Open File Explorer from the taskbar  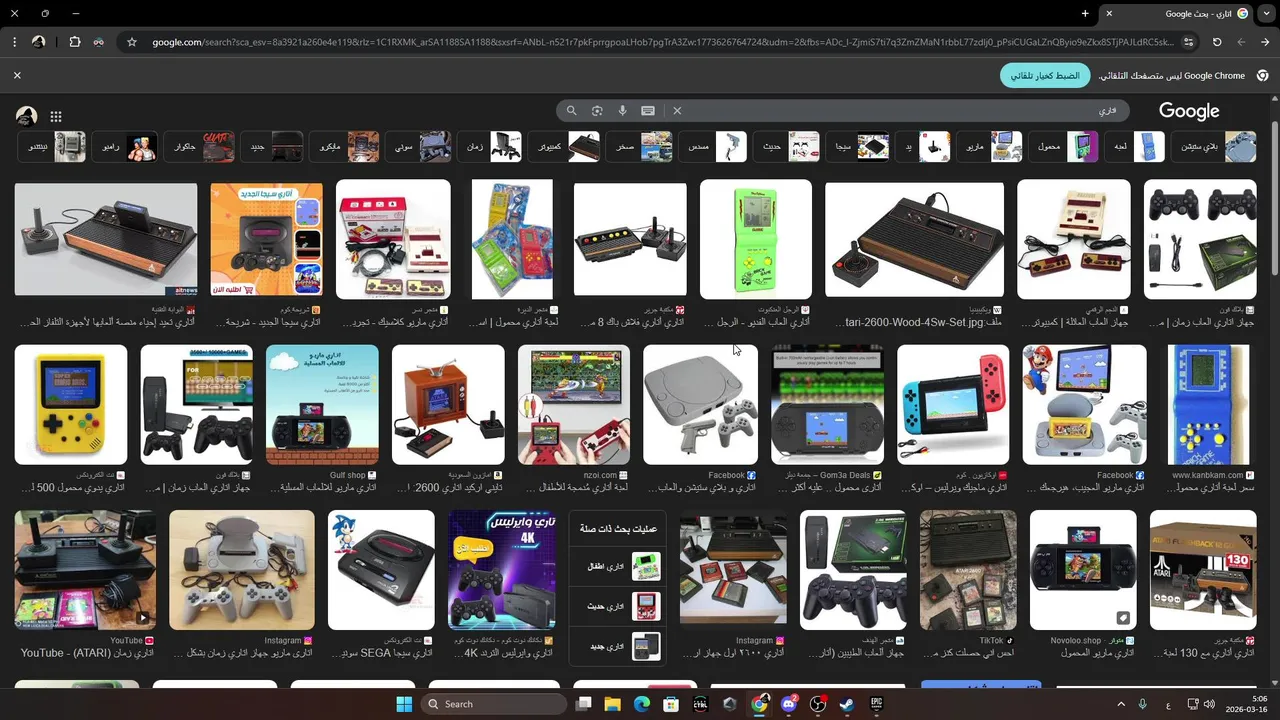pos(613,704)
